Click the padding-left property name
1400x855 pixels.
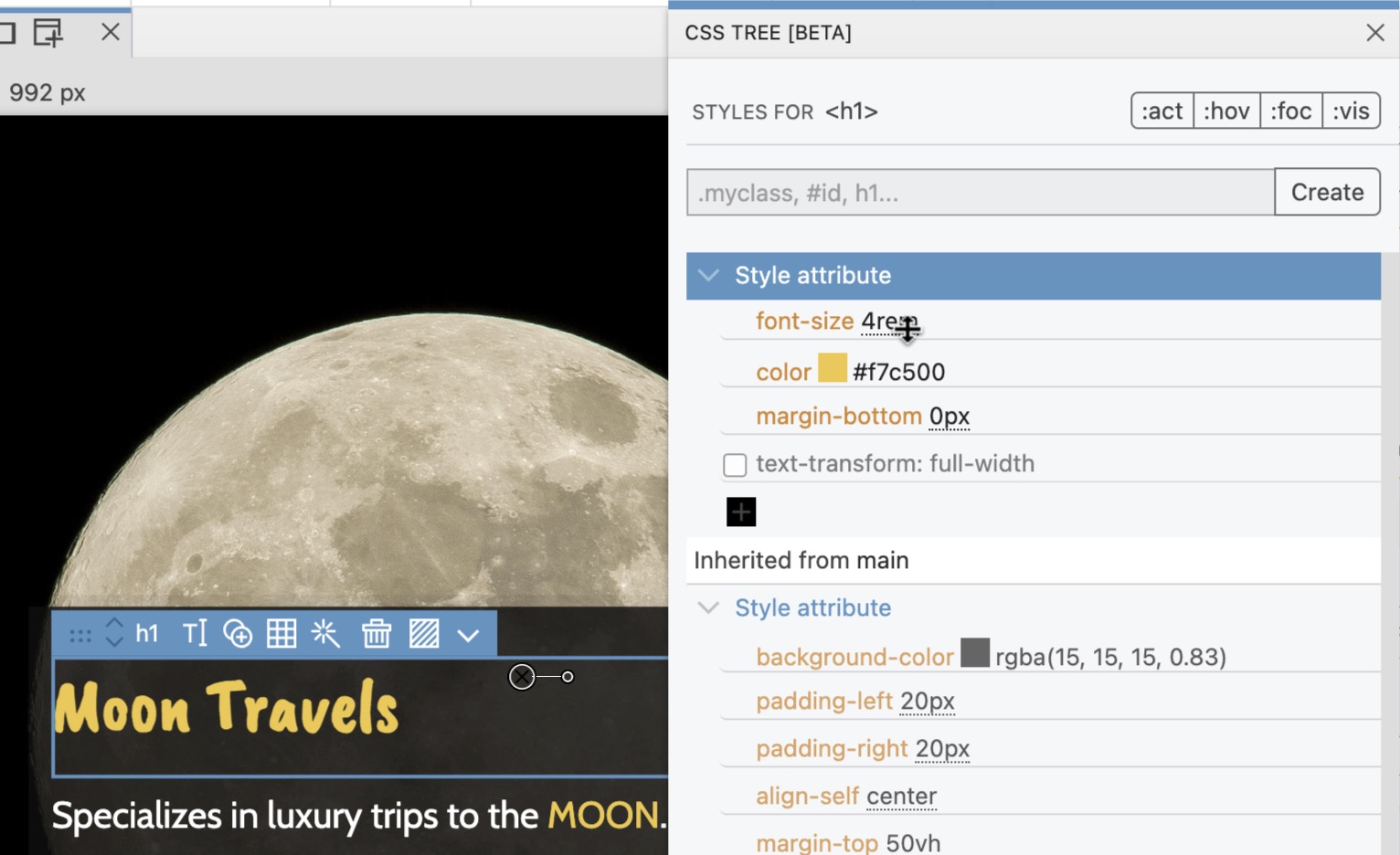pyautogui.click(x=823, y=701)
